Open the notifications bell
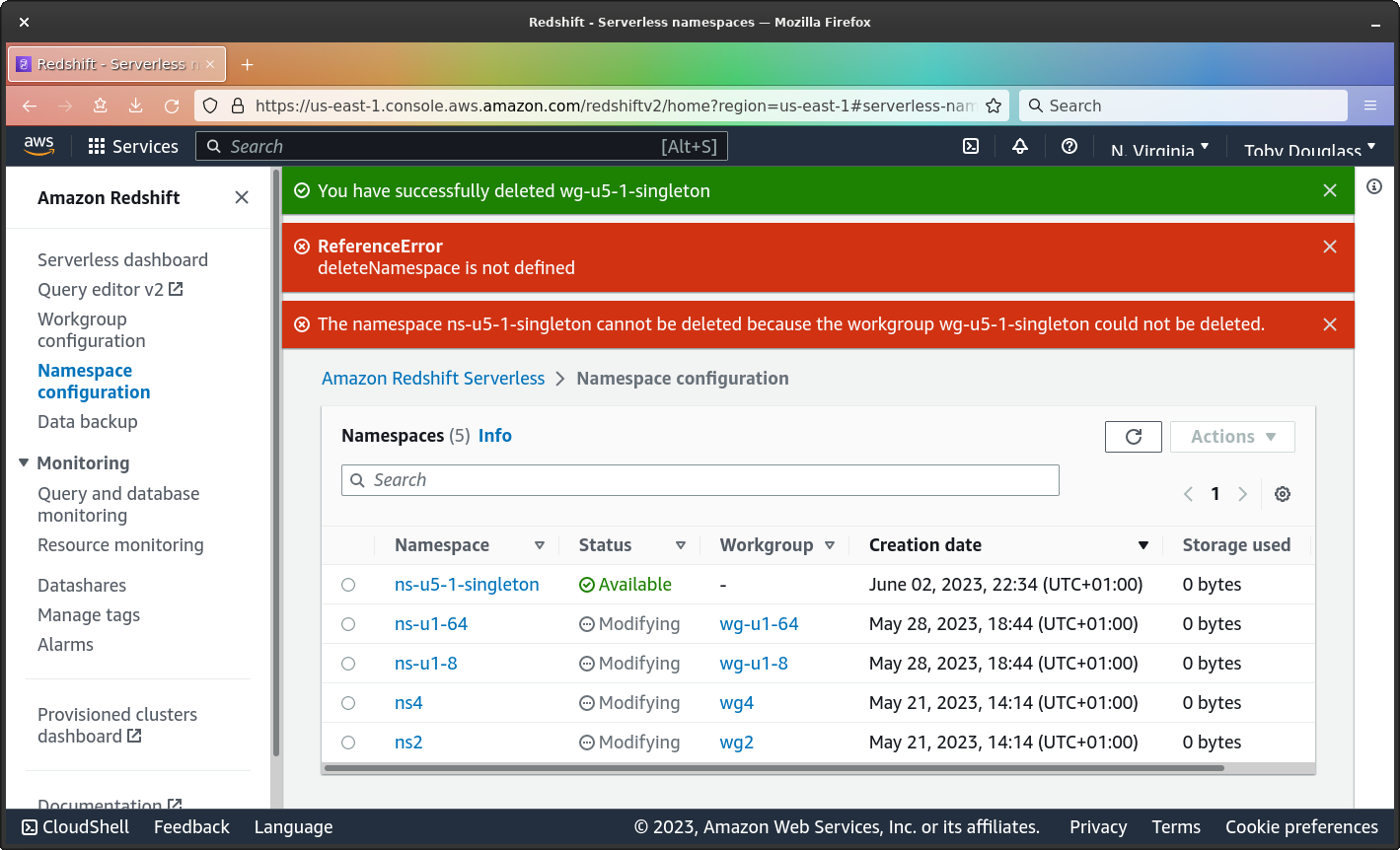1400x850 pixels. pos(1020,146)
